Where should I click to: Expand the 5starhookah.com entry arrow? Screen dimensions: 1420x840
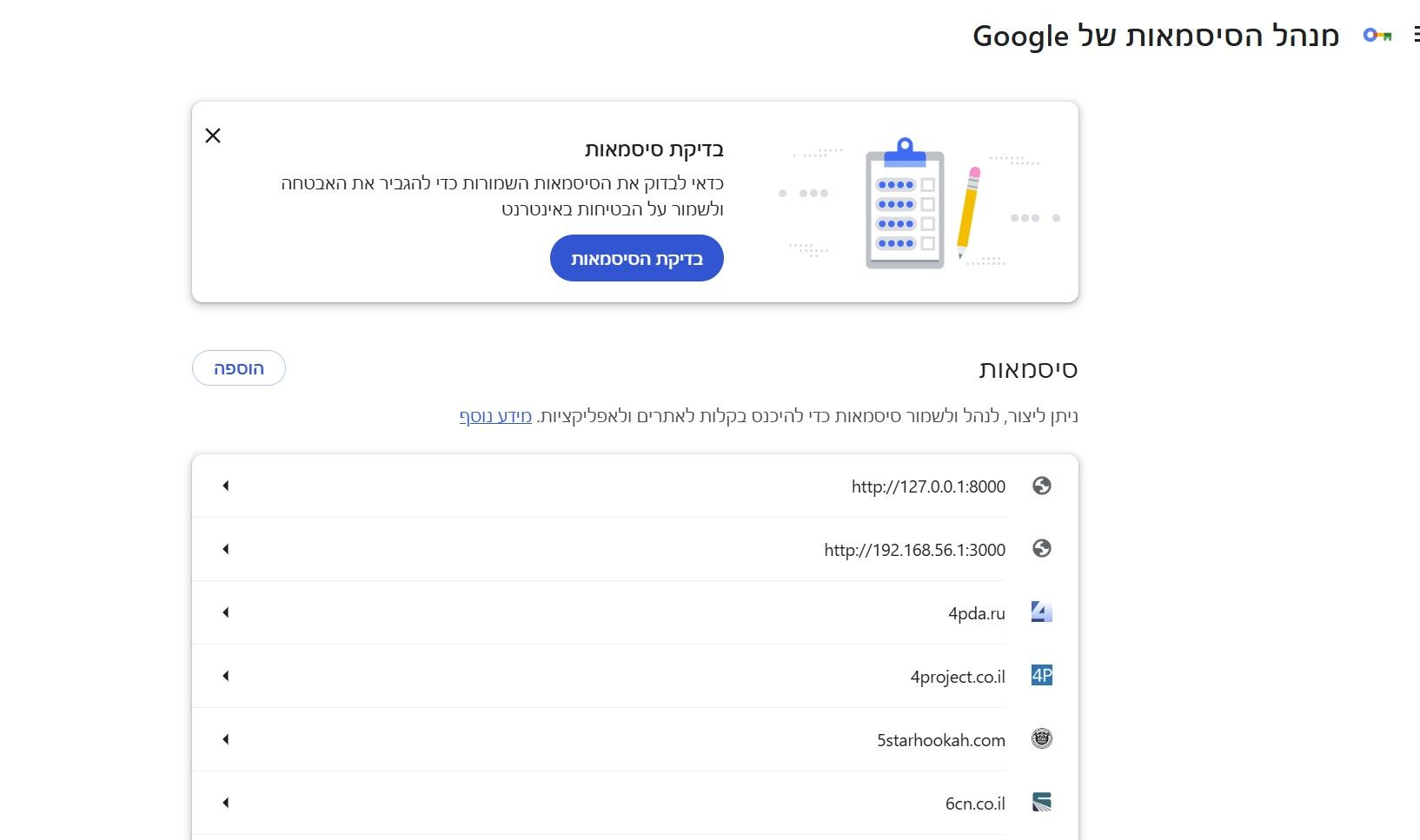(226, 739)
